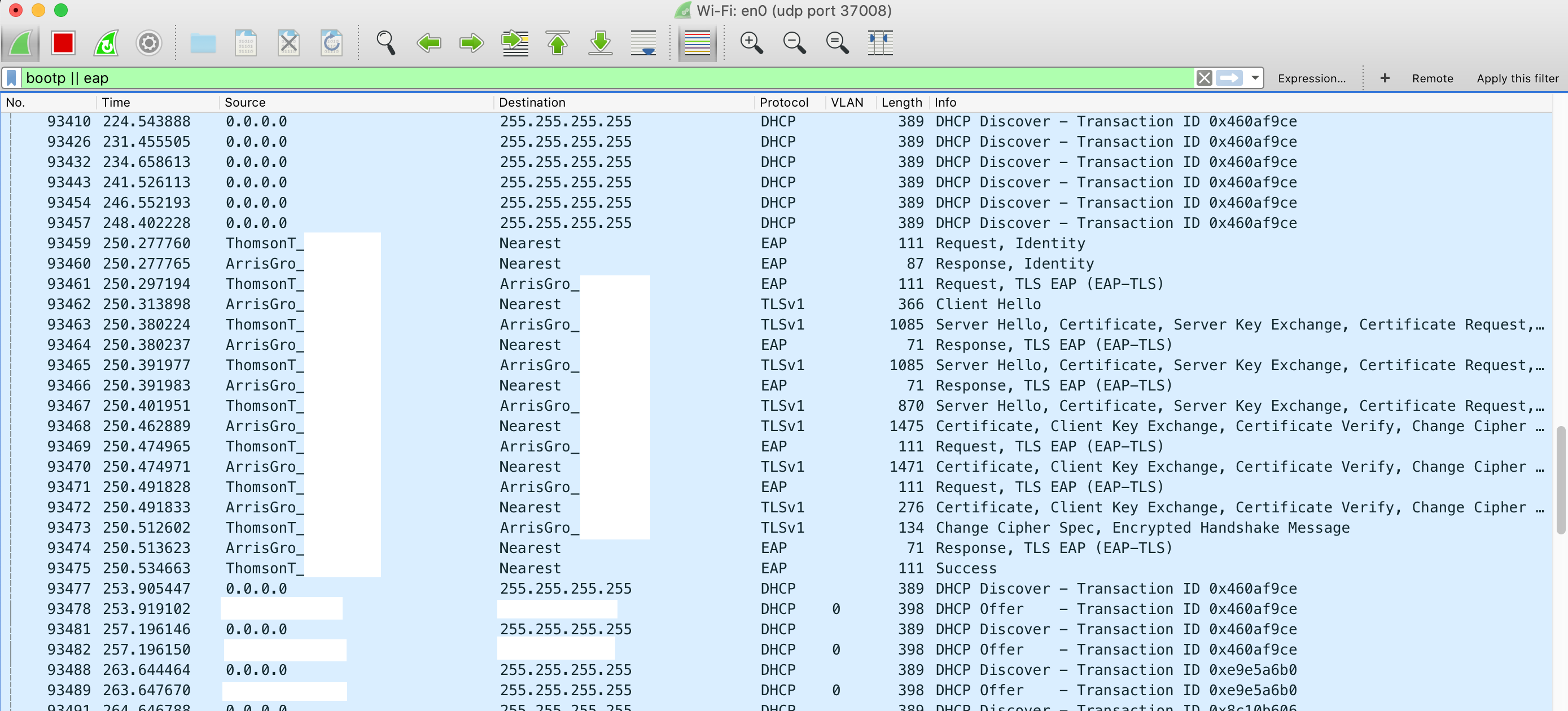Clear the display filter with X
The image size is (1568, 711).
[x=1204, y=78]
